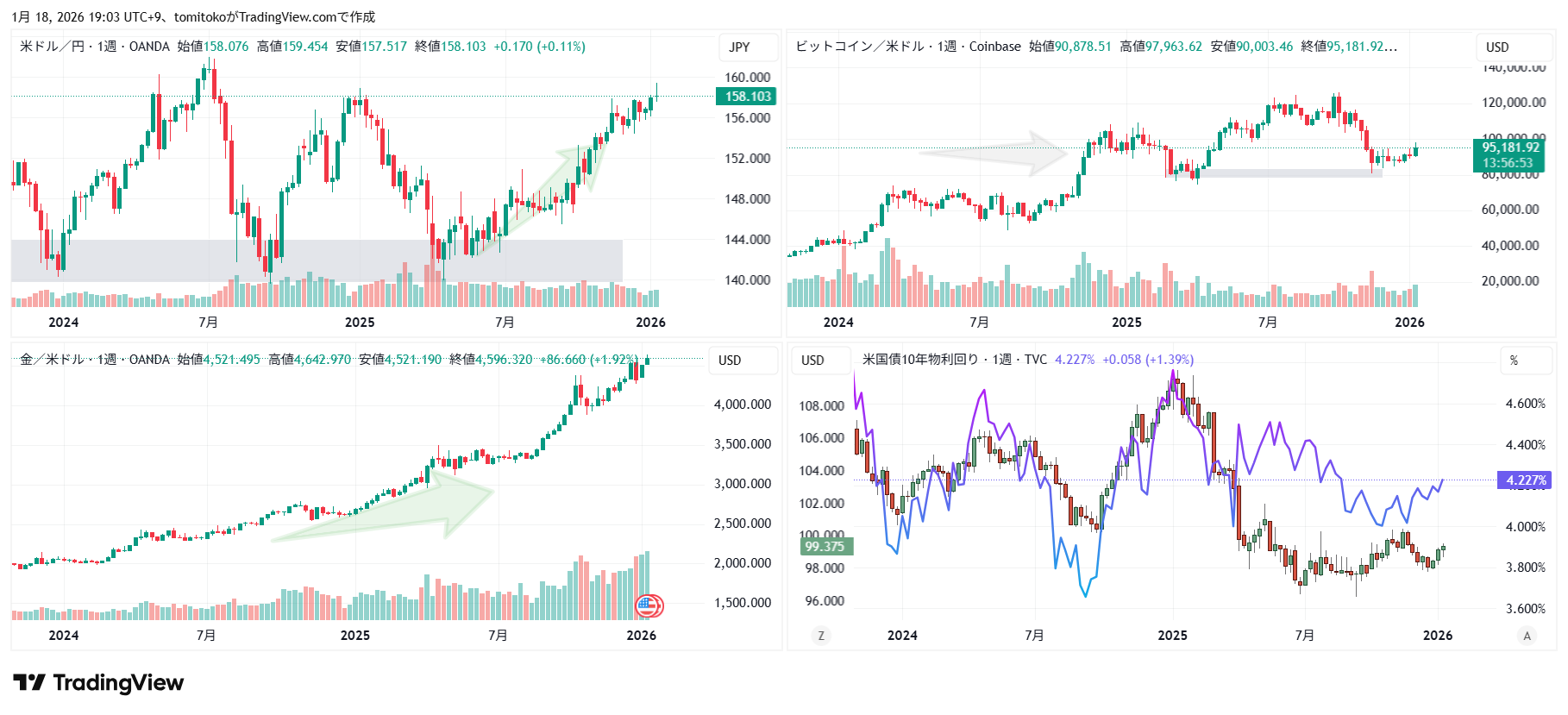Click the TradingView logo
The width and height of the screenshot is (1568, 715).
[x=98, y=683]
